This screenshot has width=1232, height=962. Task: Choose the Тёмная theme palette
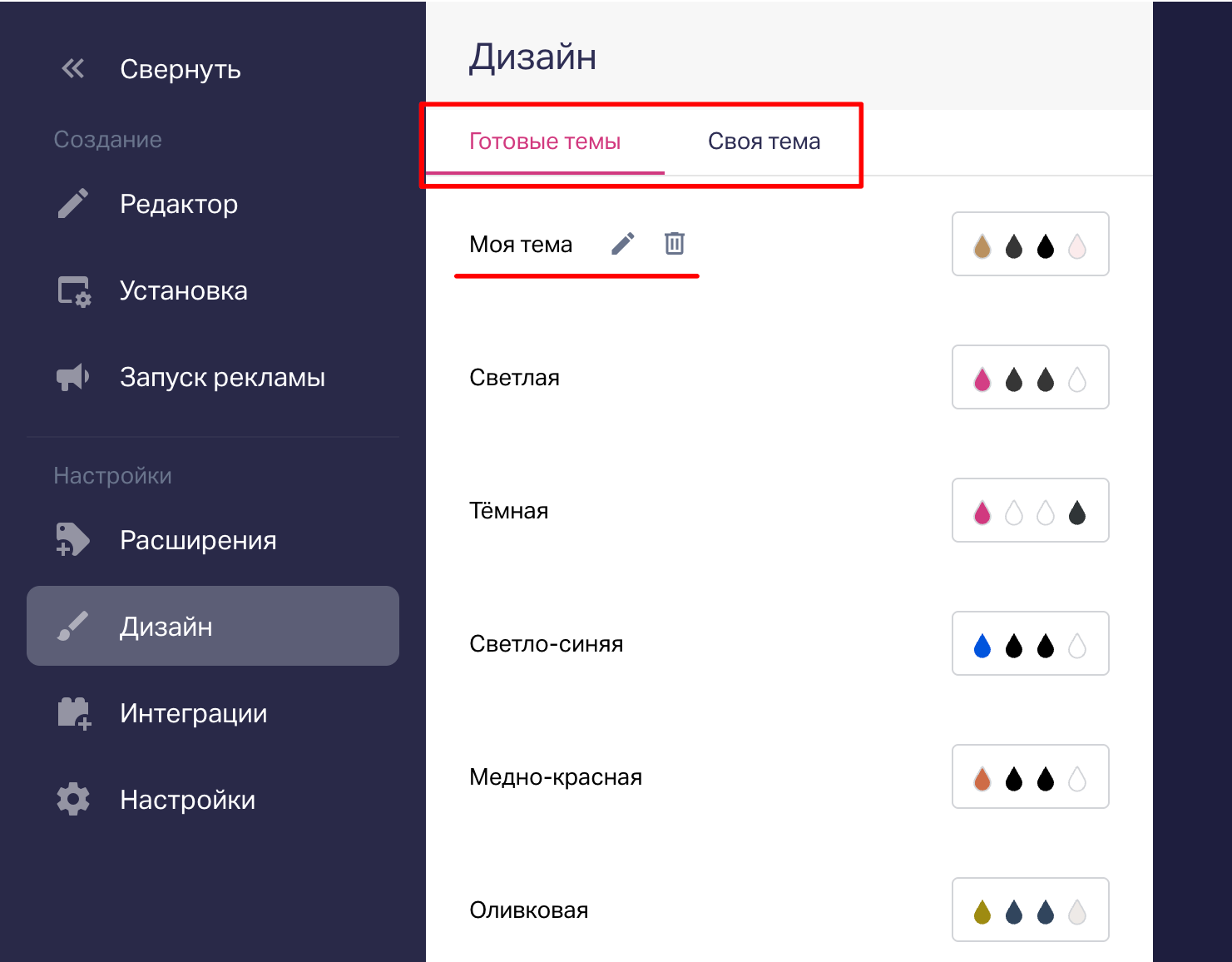pyautogui.click(x=1030, y=511)
